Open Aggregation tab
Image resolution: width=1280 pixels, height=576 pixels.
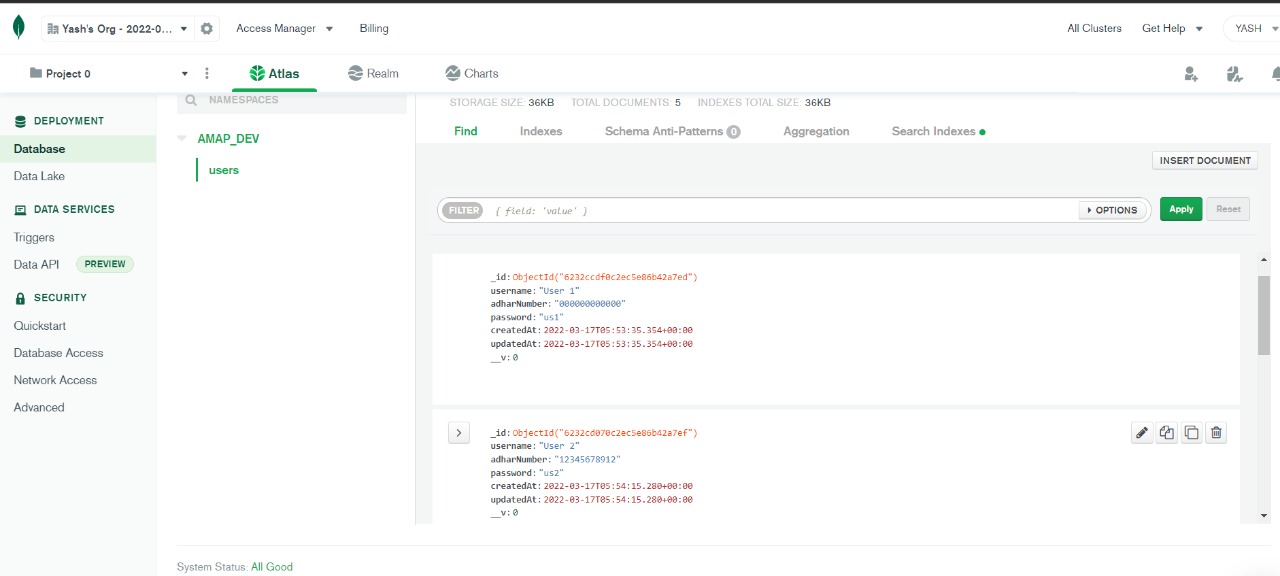click(816, 132)
